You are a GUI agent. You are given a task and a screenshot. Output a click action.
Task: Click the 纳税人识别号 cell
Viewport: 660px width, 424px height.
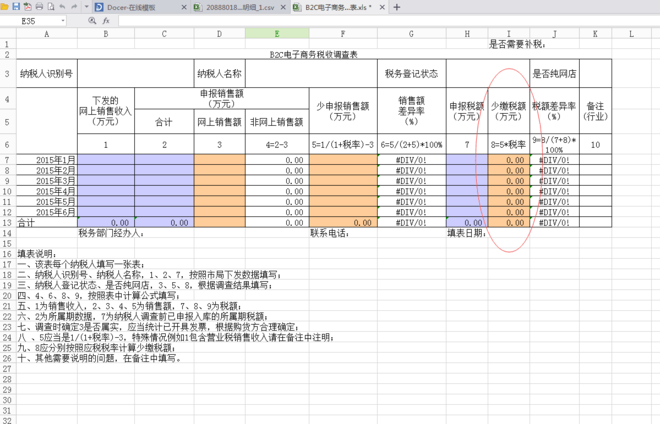47,73
